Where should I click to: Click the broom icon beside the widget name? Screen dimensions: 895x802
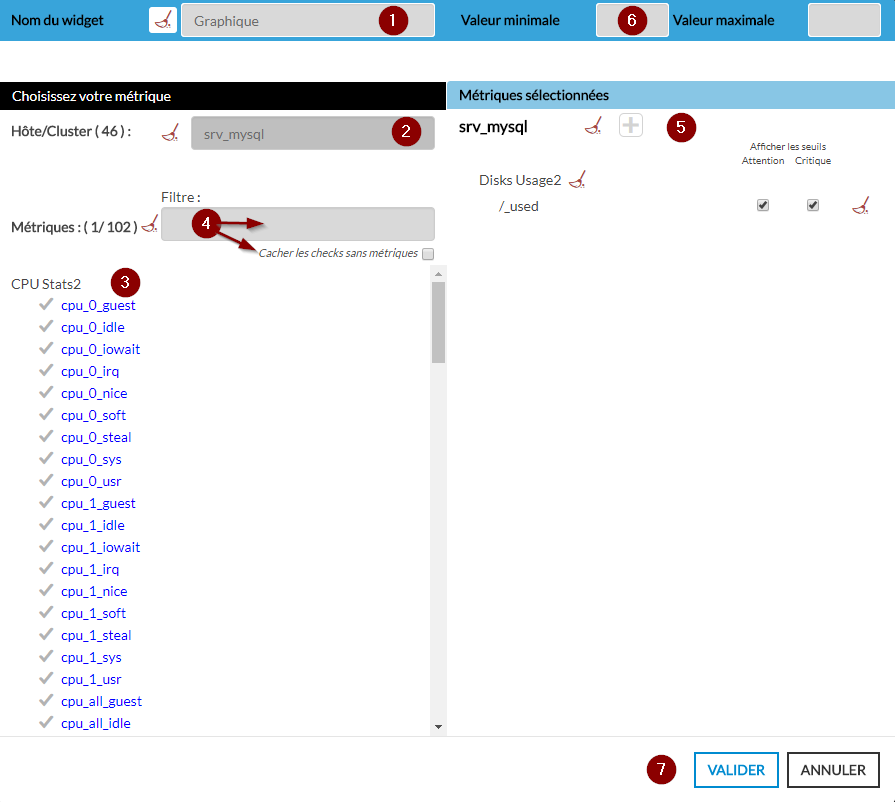pos(163,20)
